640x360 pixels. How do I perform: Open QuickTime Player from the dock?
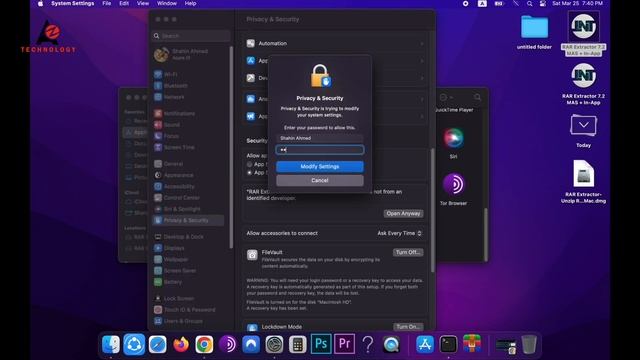point(391,344)
